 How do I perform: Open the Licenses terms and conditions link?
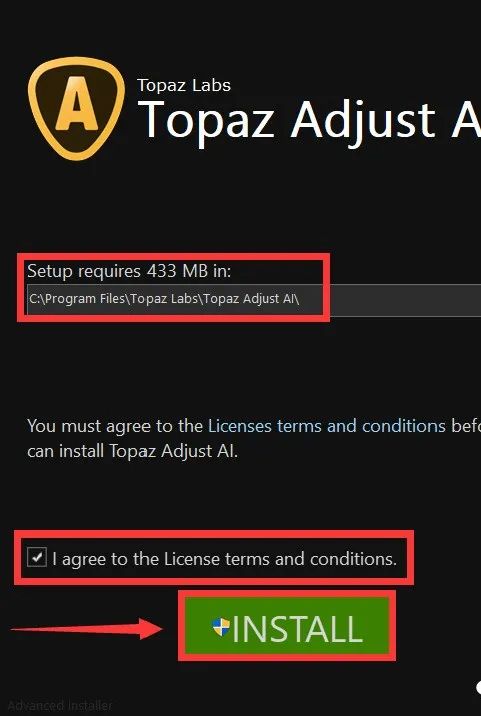click(327, 426)
